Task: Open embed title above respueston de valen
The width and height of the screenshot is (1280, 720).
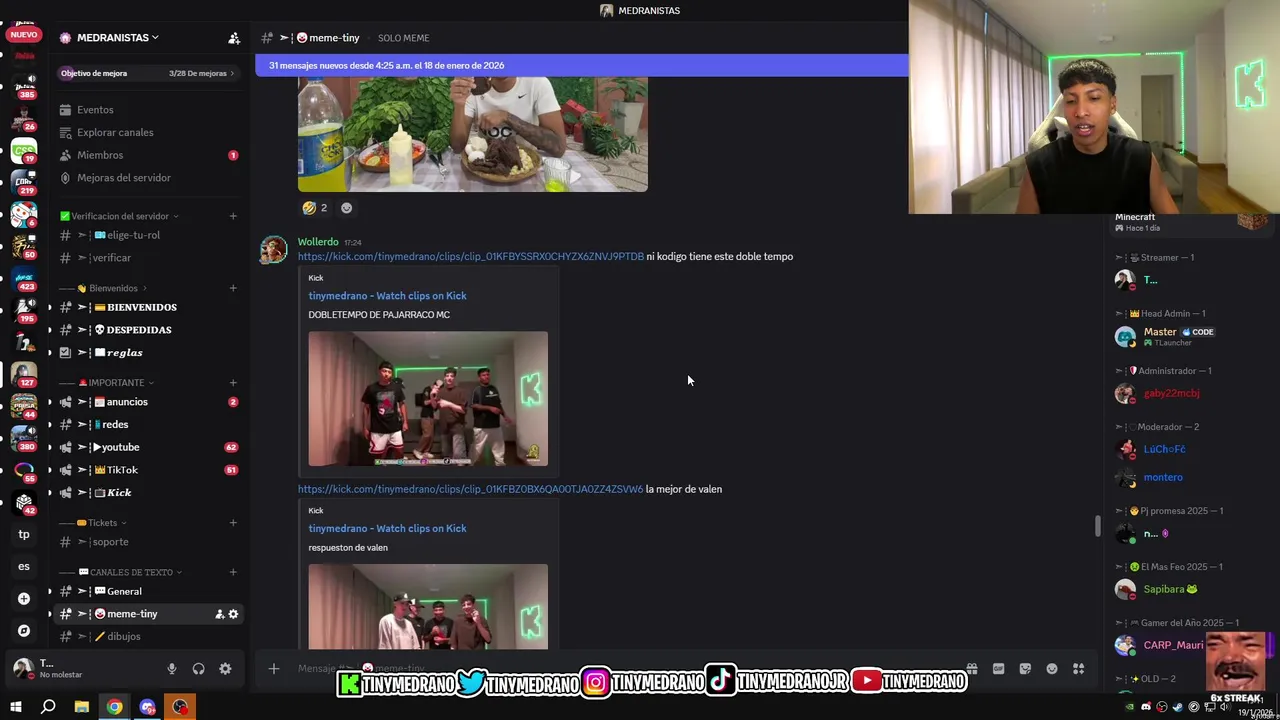Action: (387, 529)
